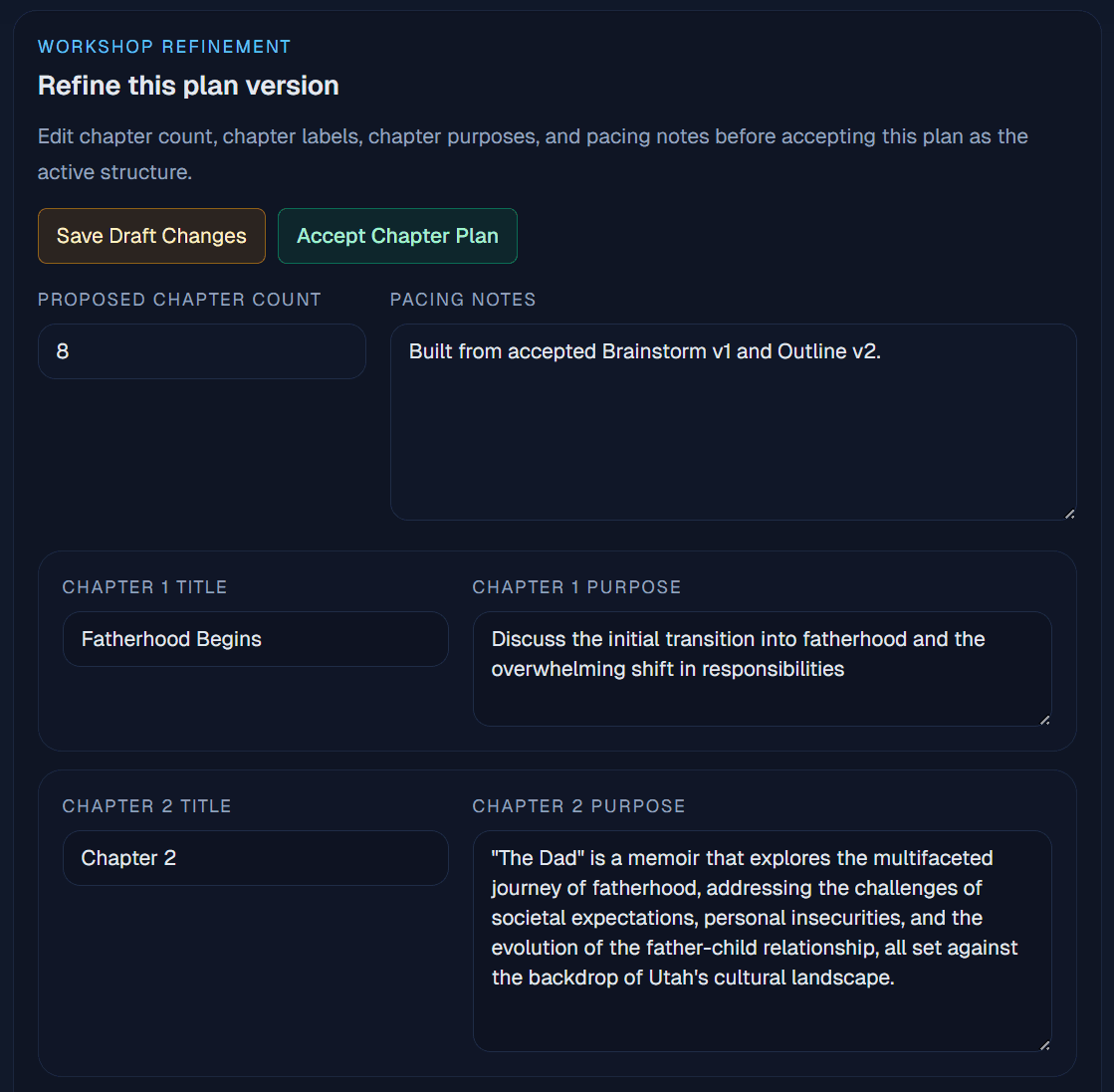The height and width of the screenshot is (1092, 1114).
Task: Click the resize grip on Pacing Notes
Action: [x=1071, y=514]
